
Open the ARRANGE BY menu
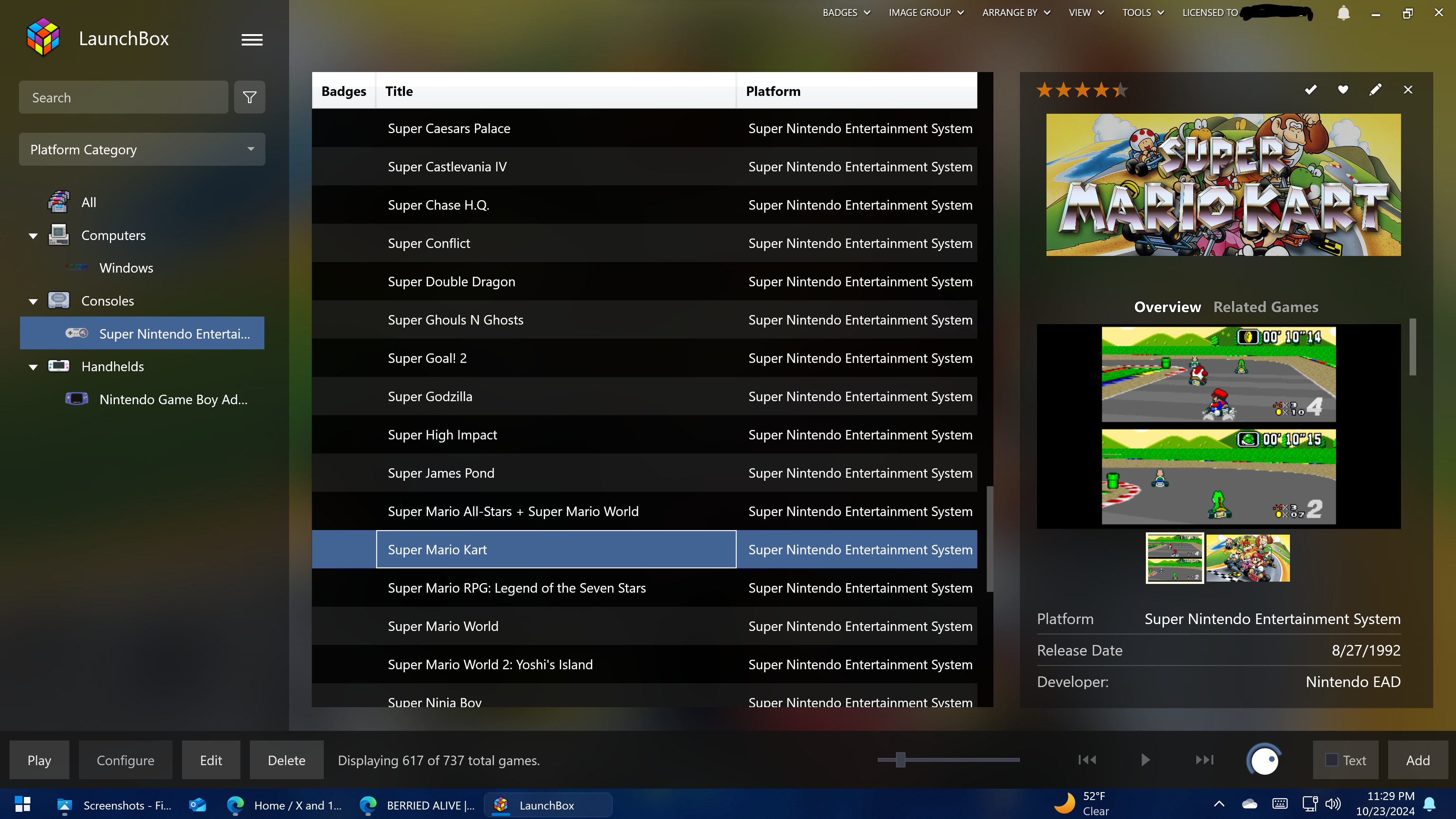point(1016,13)
